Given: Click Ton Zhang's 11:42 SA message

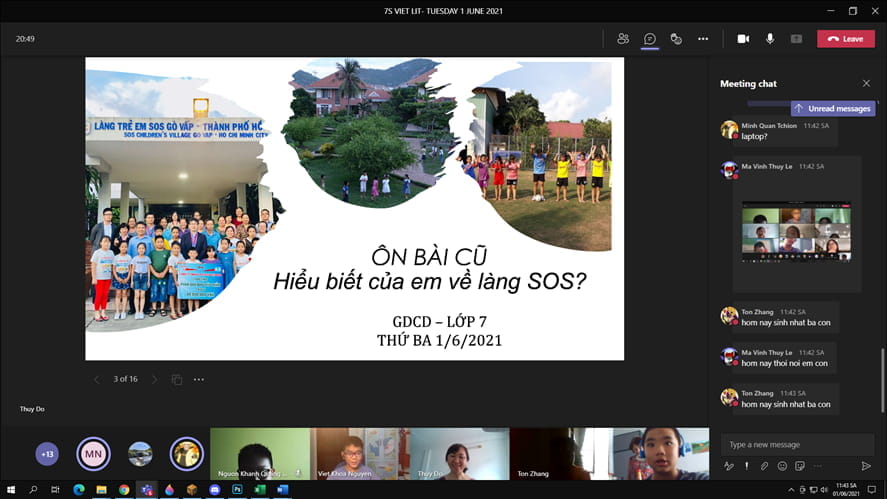Looking at the screenshot, I should click(x=786, y=317).
